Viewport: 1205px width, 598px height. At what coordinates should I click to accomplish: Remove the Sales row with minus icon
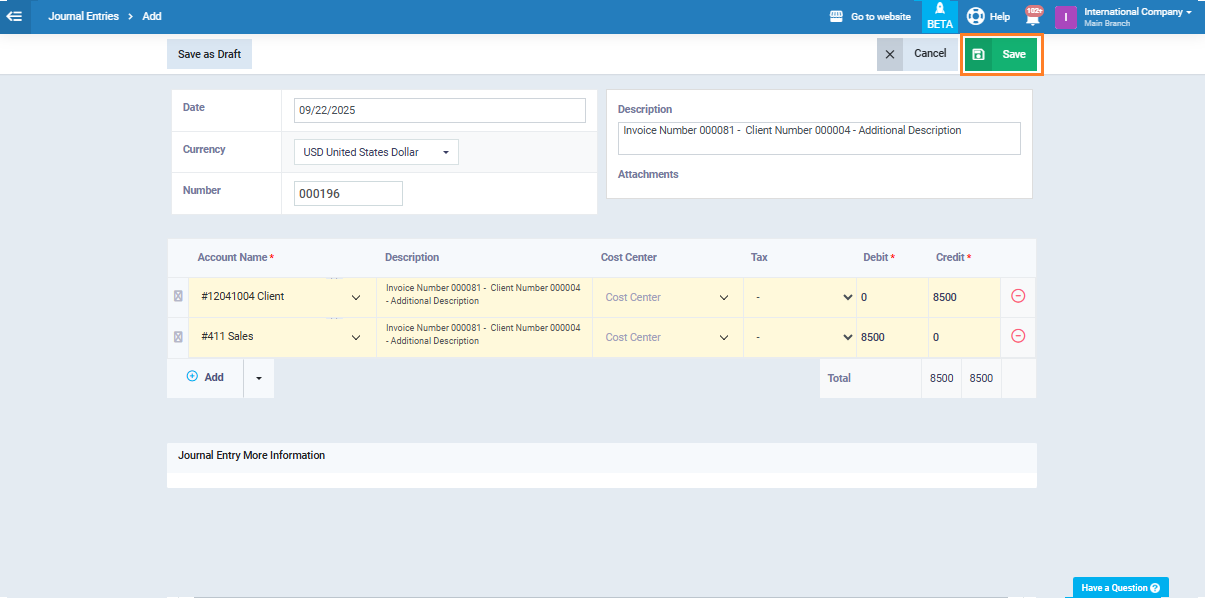pyautogui.click(x=1018, y=336)
